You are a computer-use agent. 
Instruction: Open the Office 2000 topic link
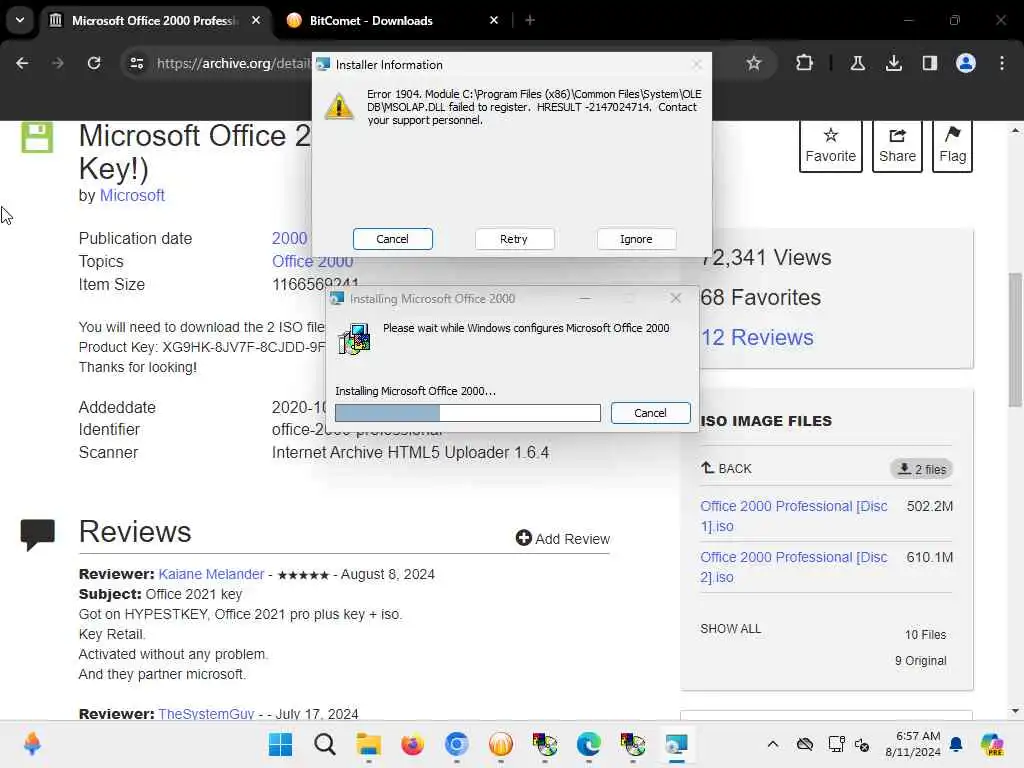pyautogui.click(x=312, y=261)
